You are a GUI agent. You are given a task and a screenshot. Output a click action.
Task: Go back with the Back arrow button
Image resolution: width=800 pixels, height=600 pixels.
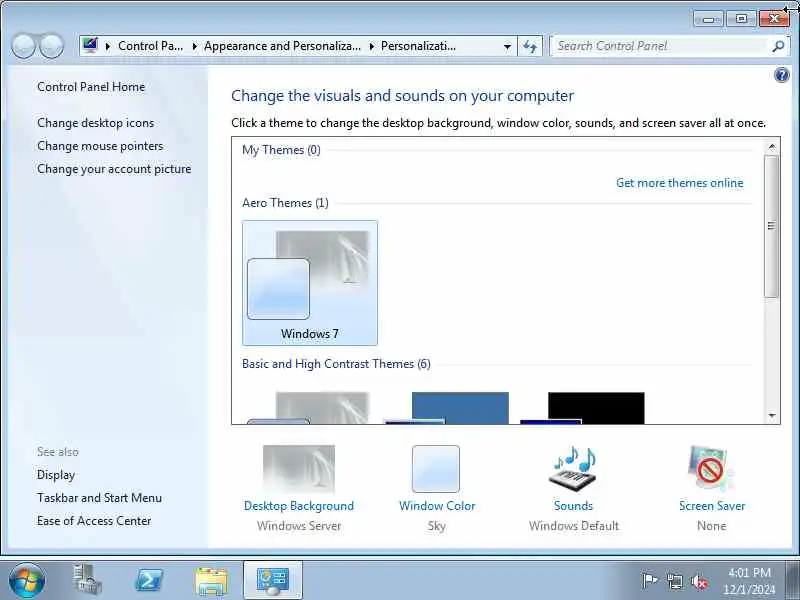pos(23,46)
